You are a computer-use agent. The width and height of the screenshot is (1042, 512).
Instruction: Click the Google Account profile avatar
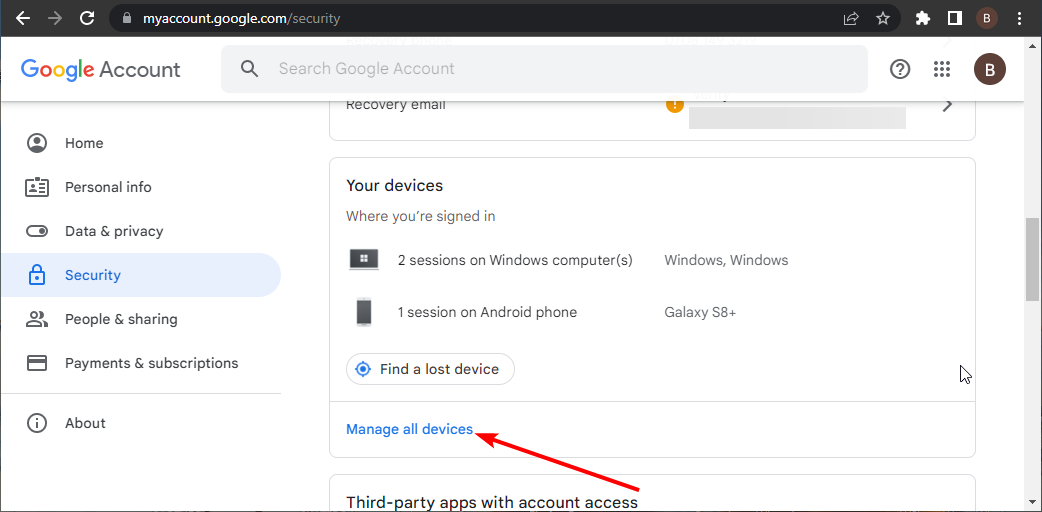(990, 69)
